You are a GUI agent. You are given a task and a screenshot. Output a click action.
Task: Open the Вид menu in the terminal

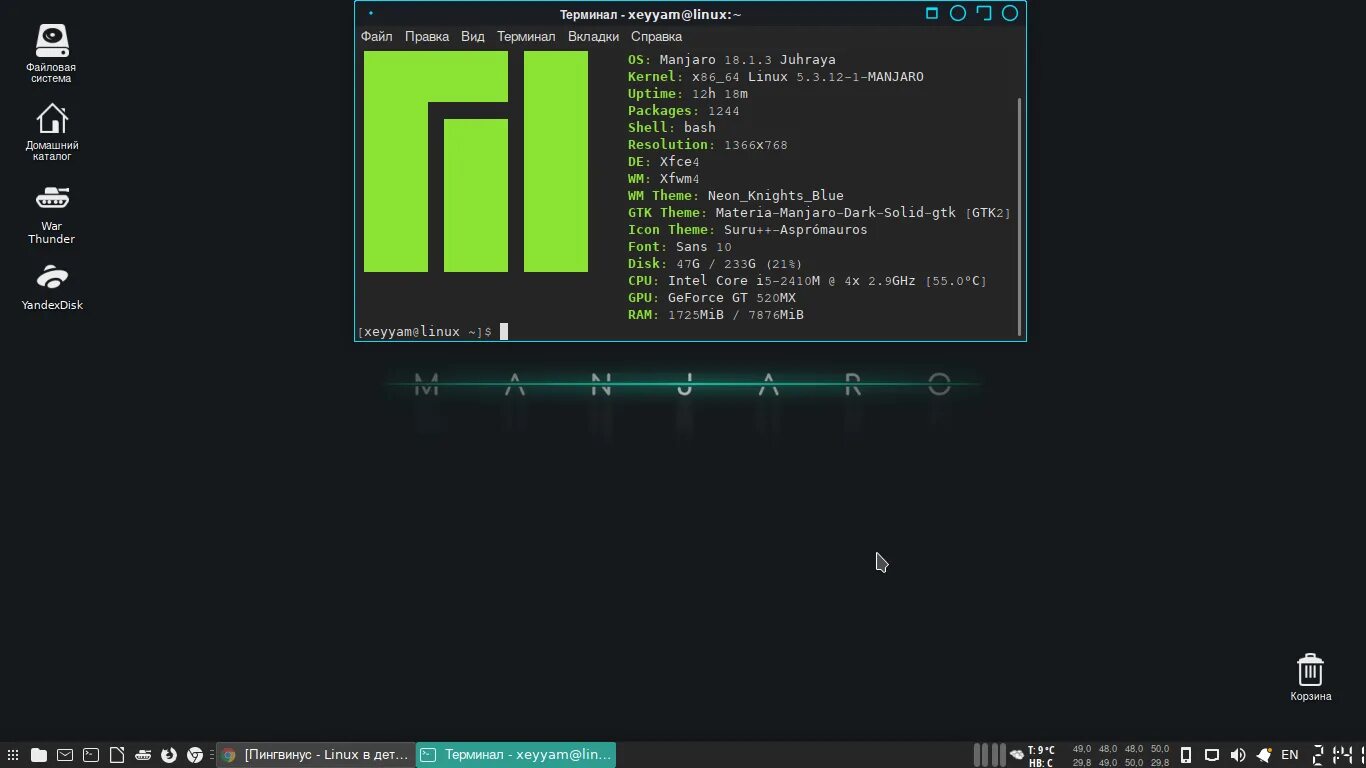tap(473, 36)
